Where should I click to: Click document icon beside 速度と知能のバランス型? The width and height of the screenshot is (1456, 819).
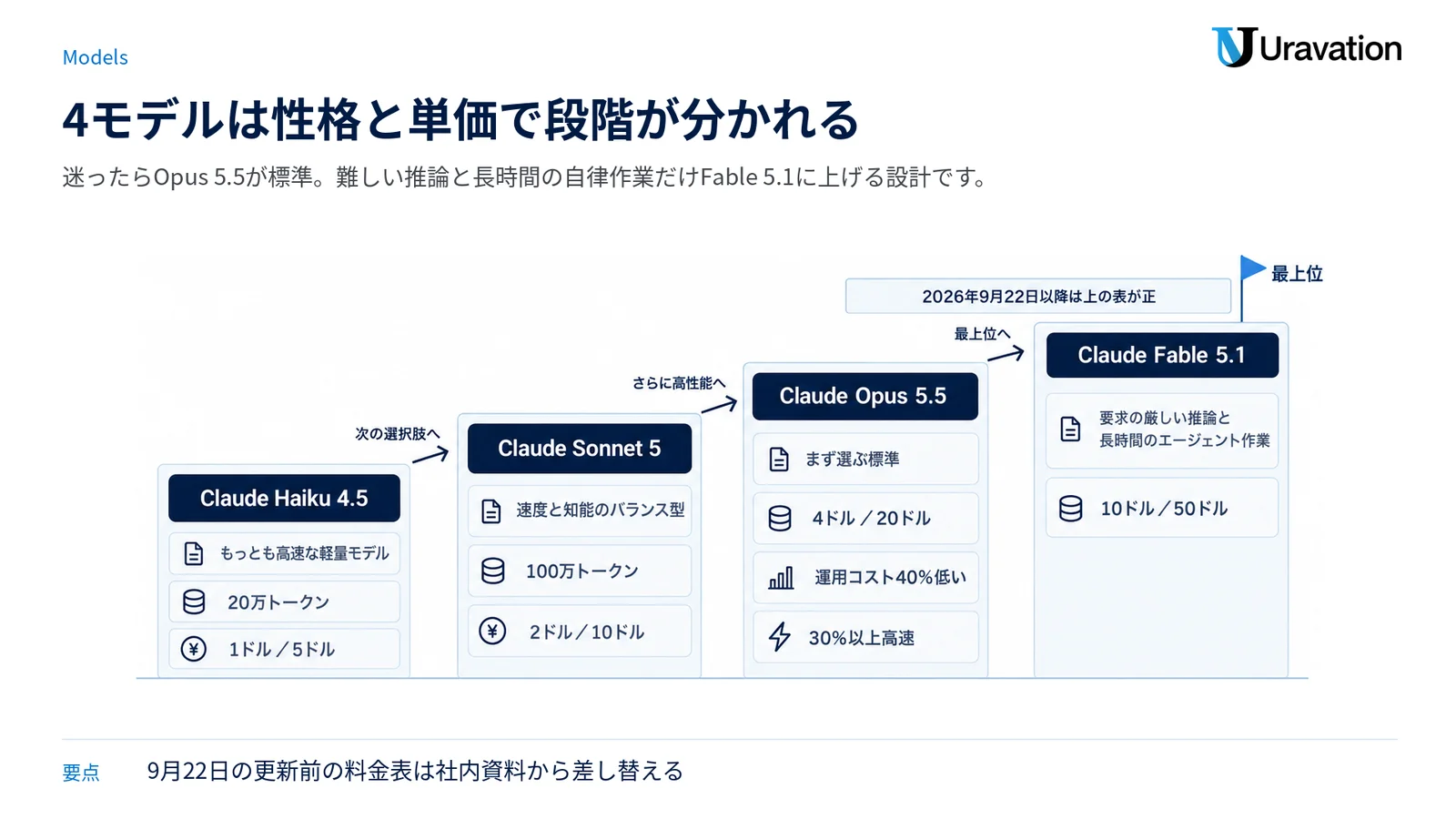pyautogui.click(x=491, y=511)
